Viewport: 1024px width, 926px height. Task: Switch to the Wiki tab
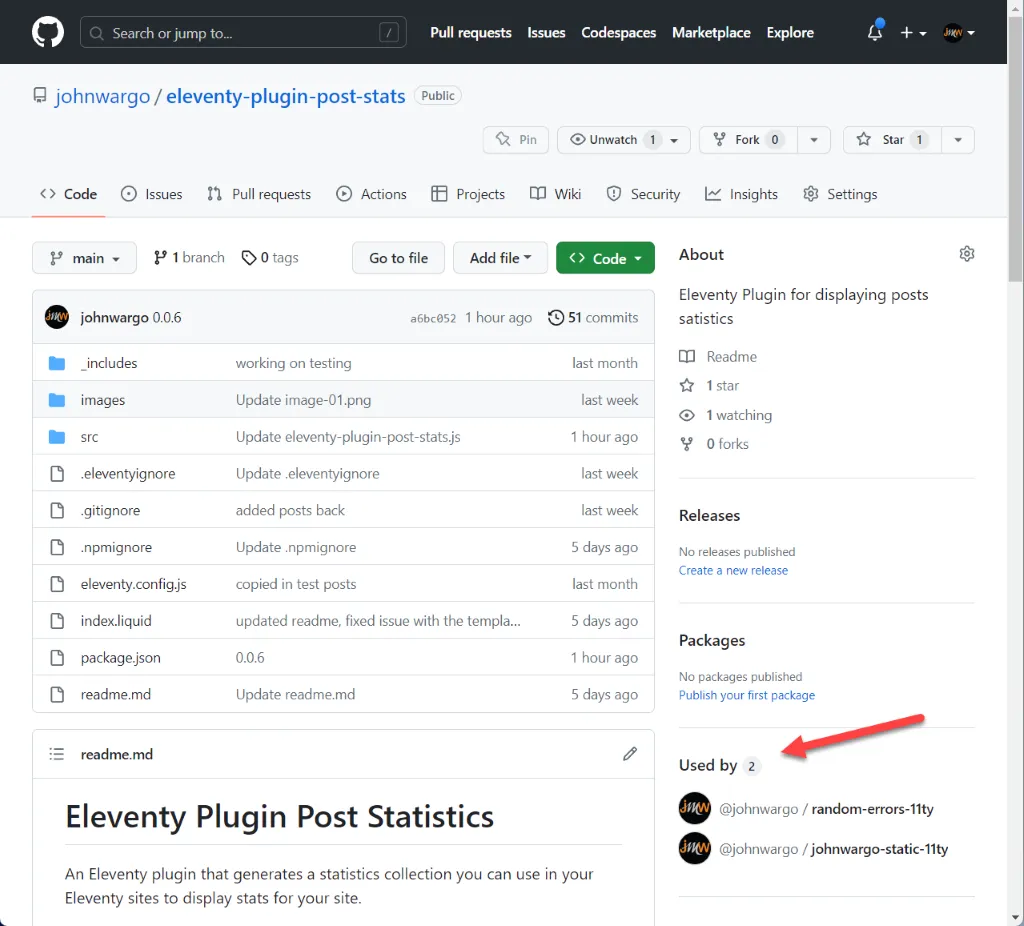click(x=555, y=194)
